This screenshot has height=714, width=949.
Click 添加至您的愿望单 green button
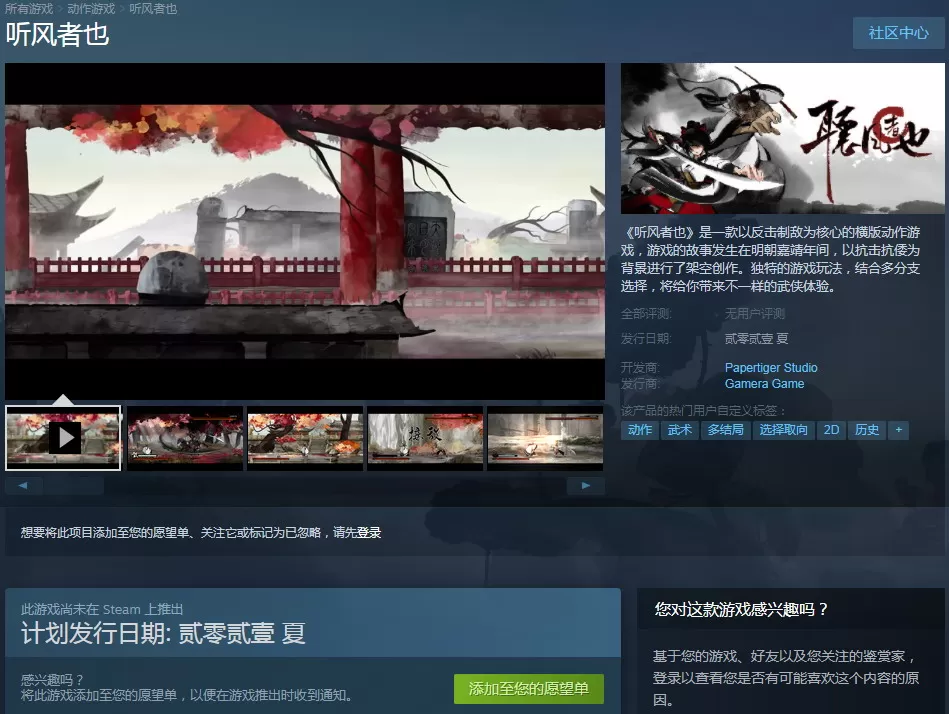528,689
